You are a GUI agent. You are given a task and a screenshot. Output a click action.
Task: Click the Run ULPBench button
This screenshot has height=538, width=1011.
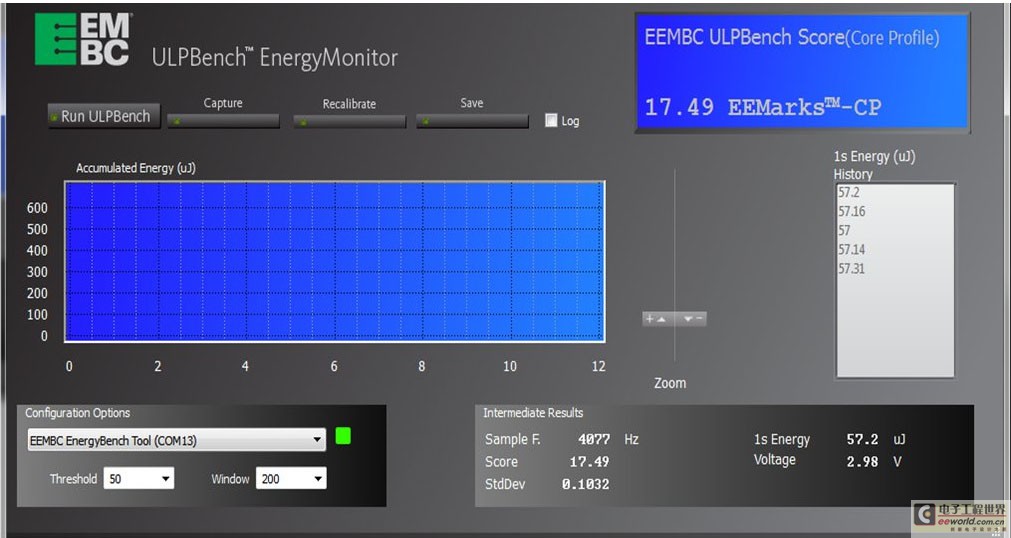coord(104,116)
